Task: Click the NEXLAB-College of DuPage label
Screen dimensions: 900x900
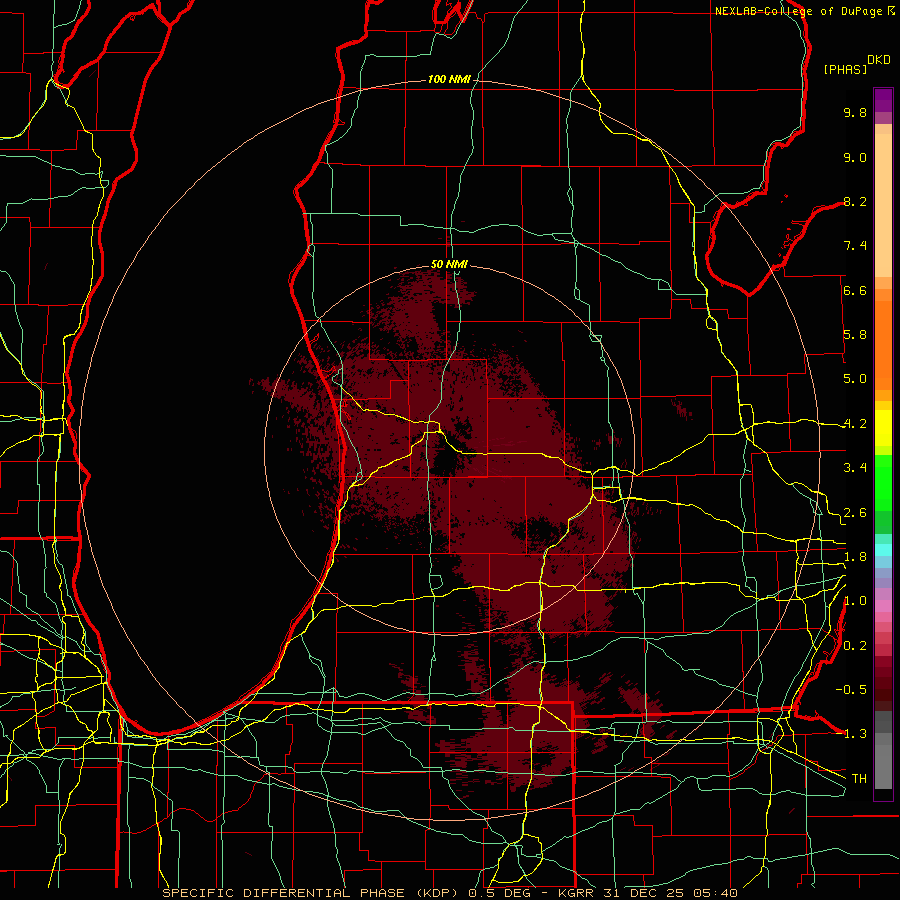Action: pyautogui.click(x=798, y=11)
